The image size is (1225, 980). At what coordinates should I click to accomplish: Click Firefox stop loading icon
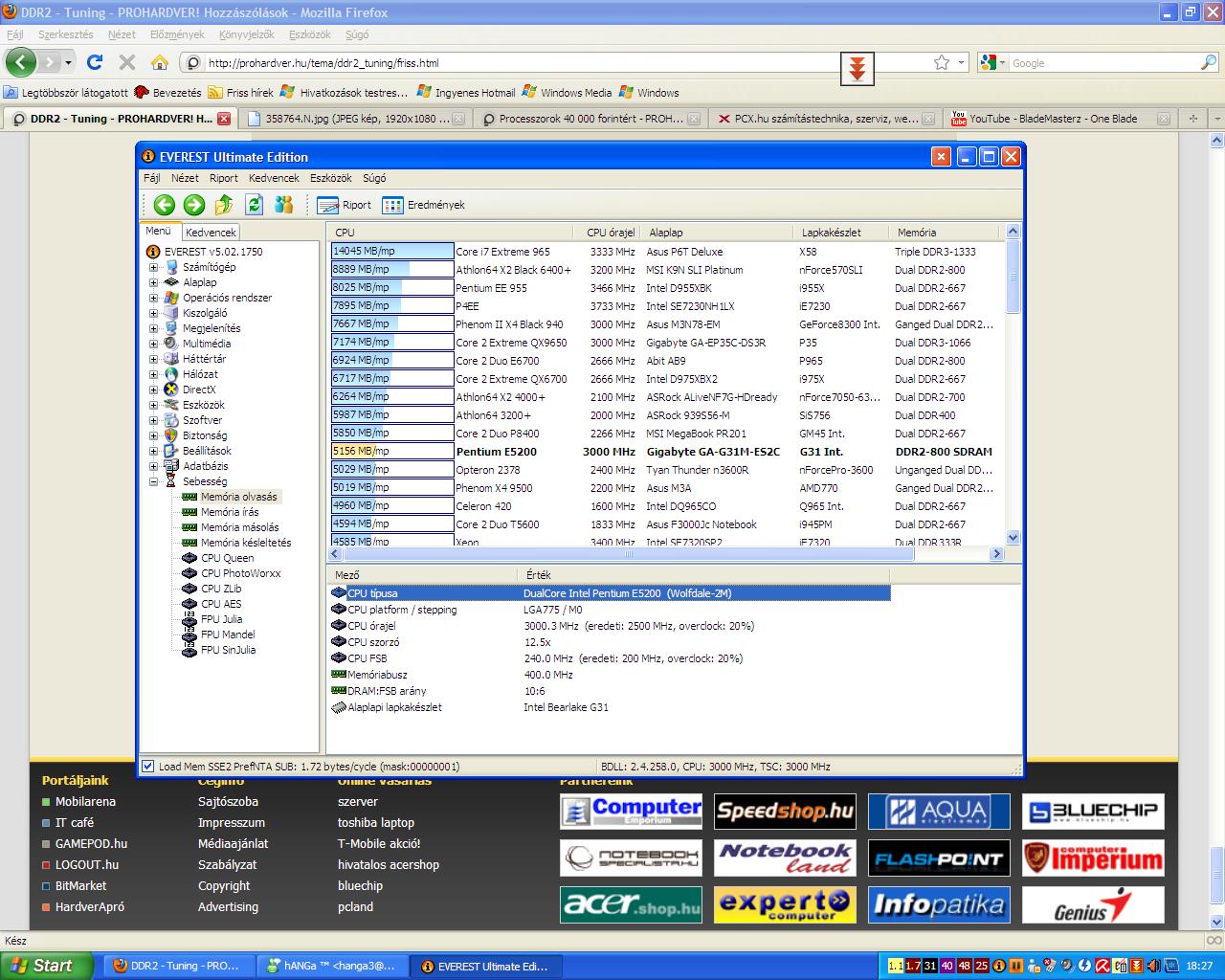click(x=126, y=62)
